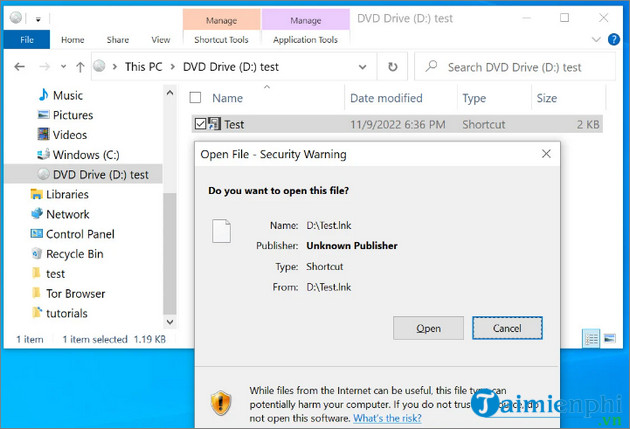Click the navigation pane scrollbar thumb

coord(170,253)
